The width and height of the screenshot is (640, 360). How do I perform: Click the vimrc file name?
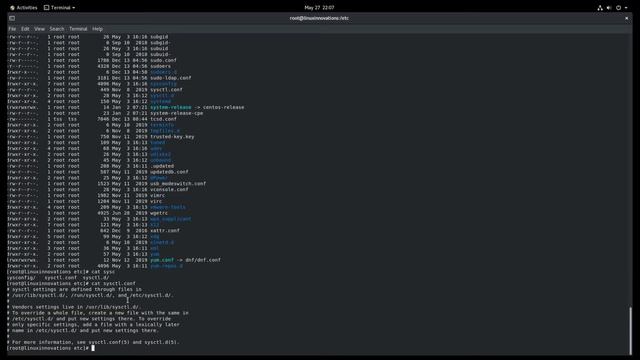click(158, 195)
